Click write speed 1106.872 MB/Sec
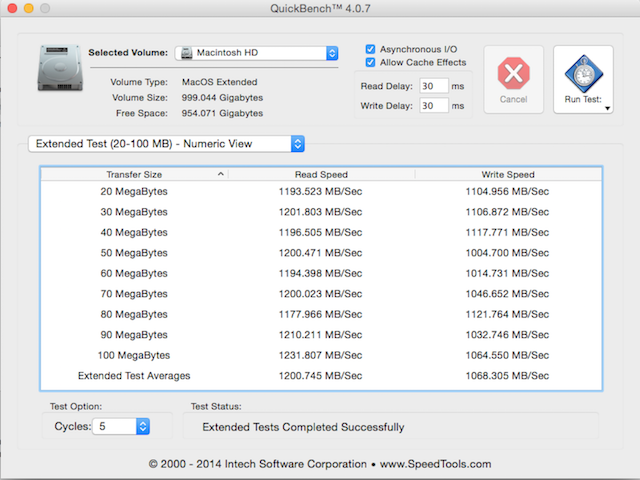 [507, 212]
